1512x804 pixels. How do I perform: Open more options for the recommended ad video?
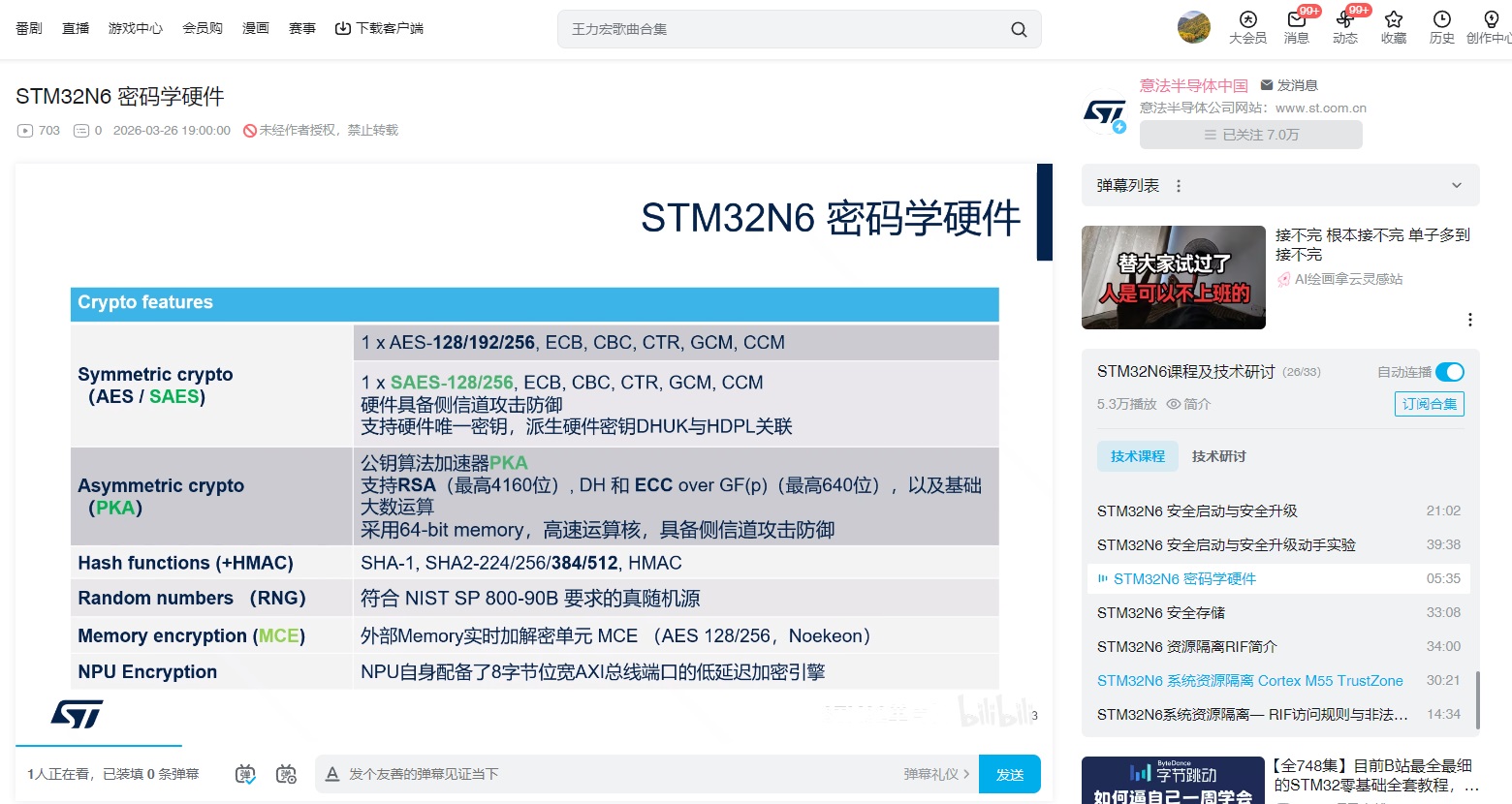coord(1469,320)
